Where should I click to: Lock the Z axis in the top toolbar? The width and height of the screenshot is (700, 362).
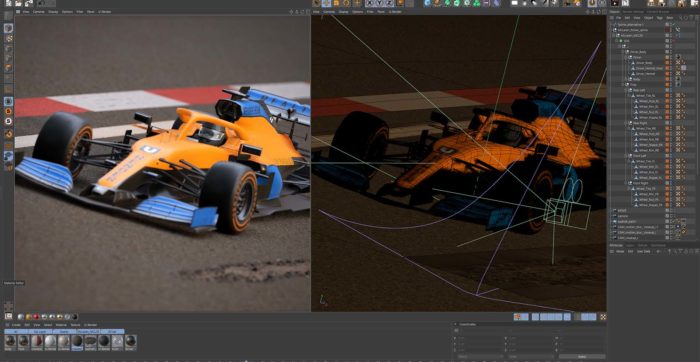point(389,4)
